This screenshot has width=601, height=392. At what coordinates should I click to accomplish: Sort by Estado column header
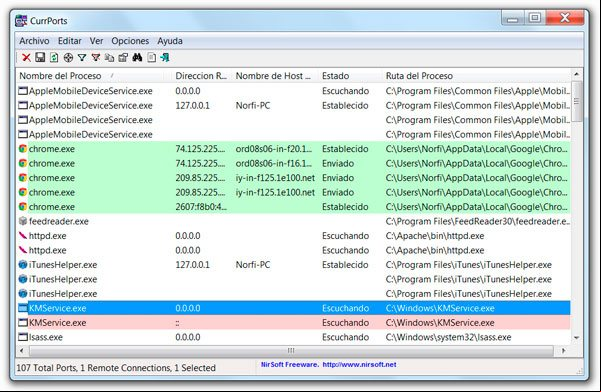(351, 76)
